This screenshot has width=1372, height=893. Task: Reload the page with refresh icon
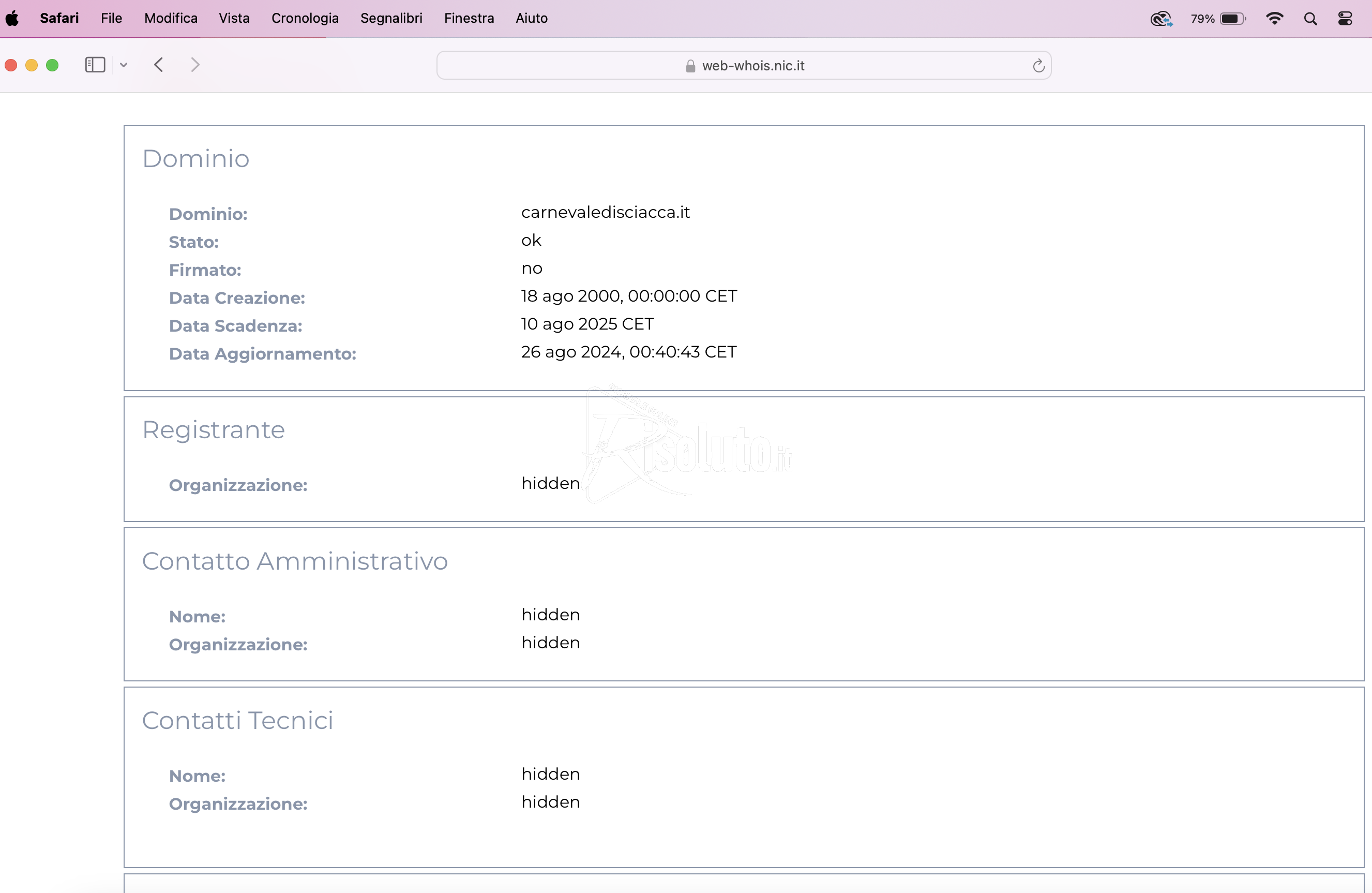click(1038, 66)
